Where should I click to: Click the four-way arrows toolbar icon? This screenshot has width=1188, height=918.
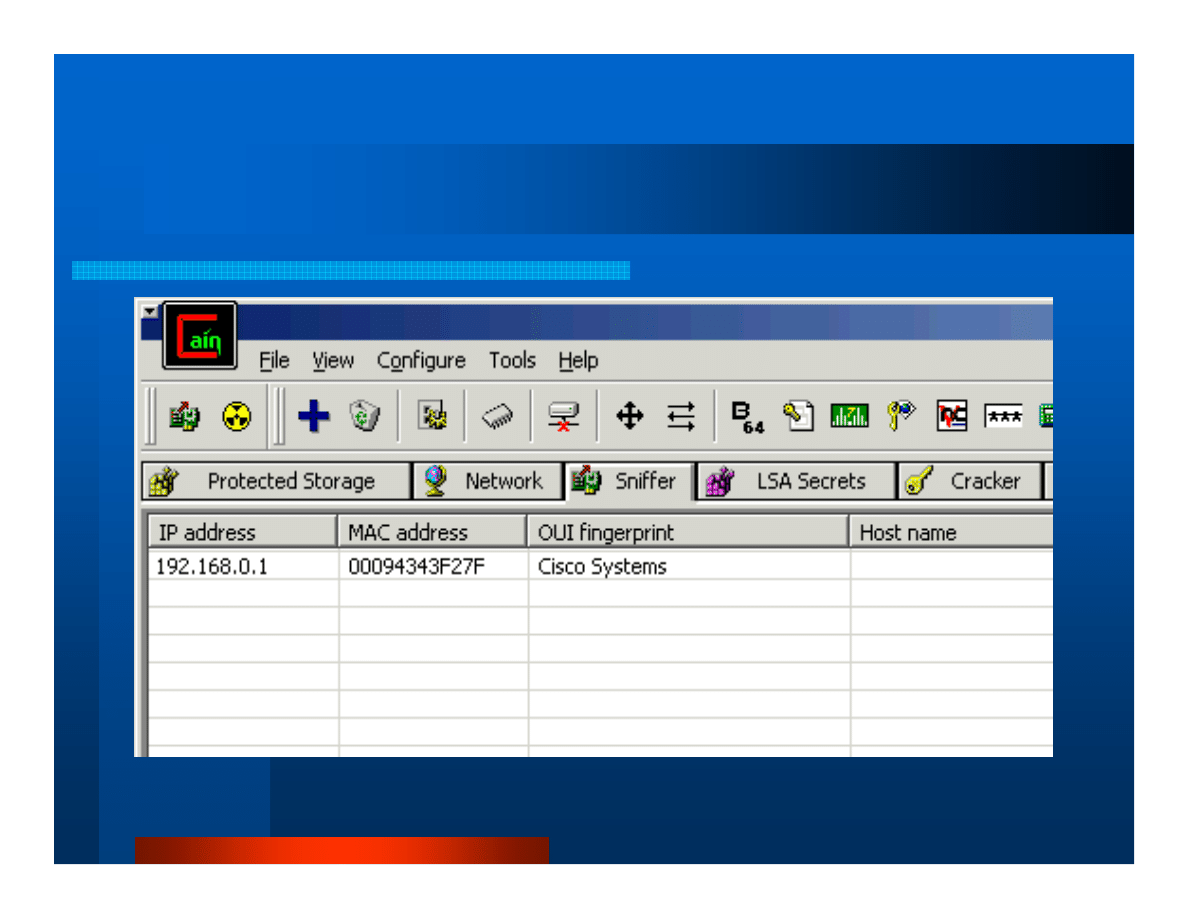click(629, 416)
